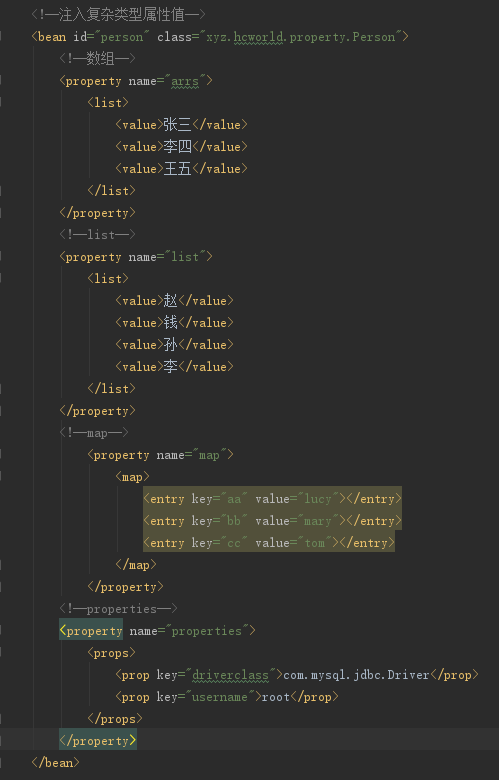The width and height of the screenshot is (499, 780).
Task: Click the value line containing 李四
Action: 181,147
